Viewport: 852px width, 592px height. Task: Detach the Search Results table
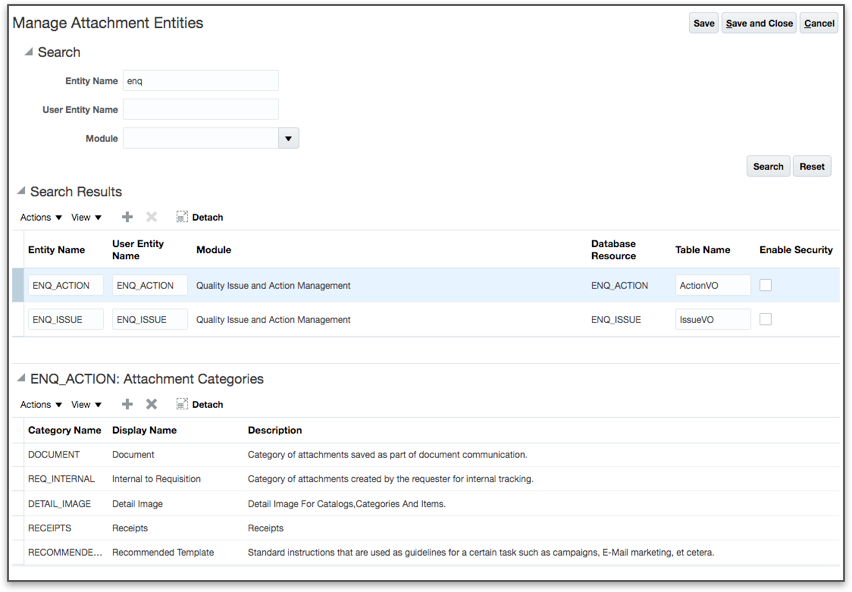[x=199, y=217]
